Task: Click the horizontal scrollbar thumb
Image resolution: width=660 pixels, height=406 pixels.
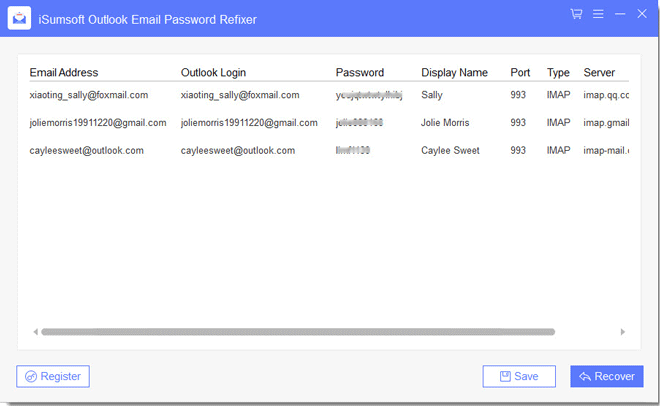Action: pos(298,332)
